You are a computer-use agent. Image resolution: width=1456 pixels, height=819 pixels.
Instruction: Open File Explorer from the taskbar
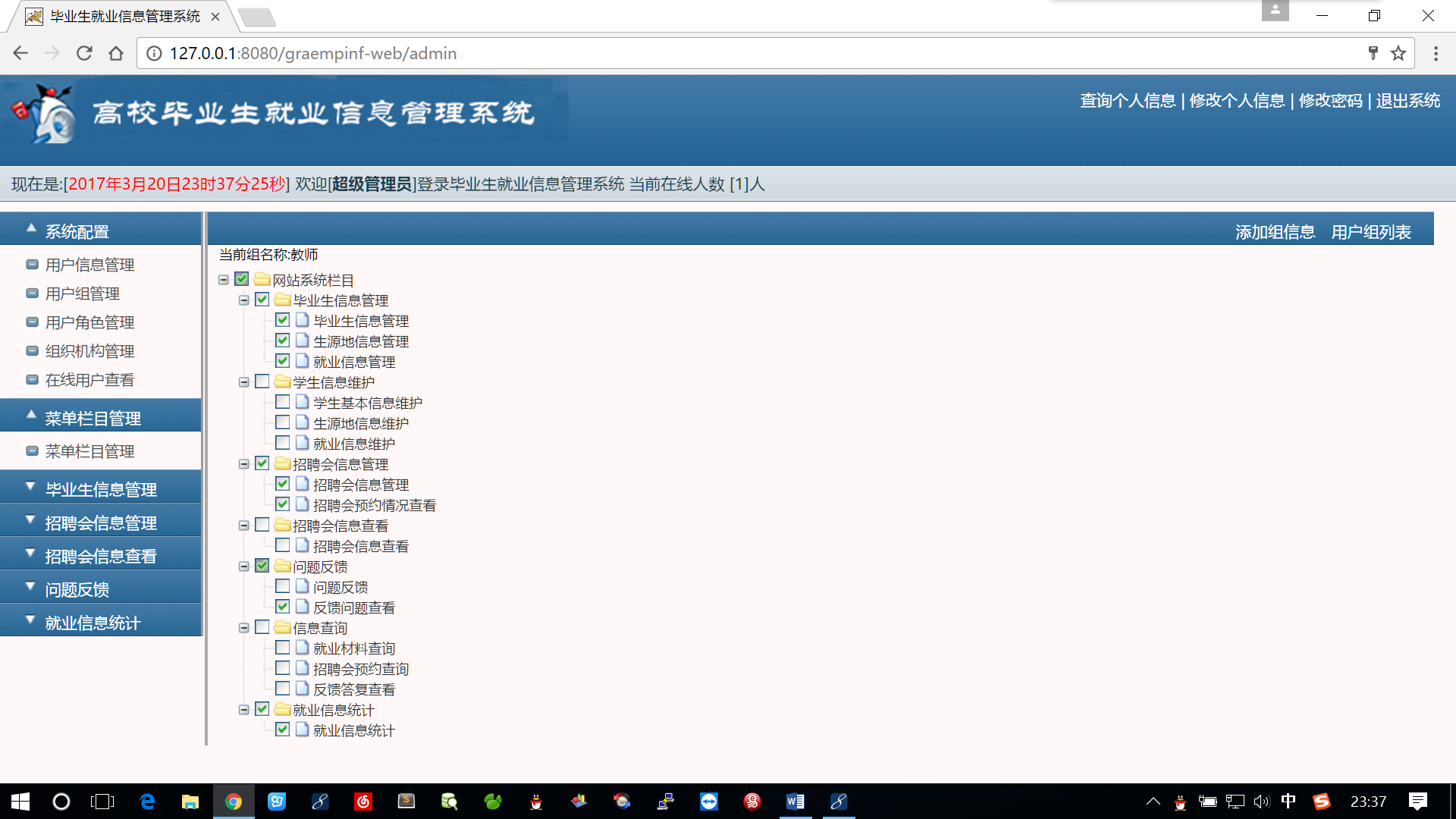pos(190,802)
